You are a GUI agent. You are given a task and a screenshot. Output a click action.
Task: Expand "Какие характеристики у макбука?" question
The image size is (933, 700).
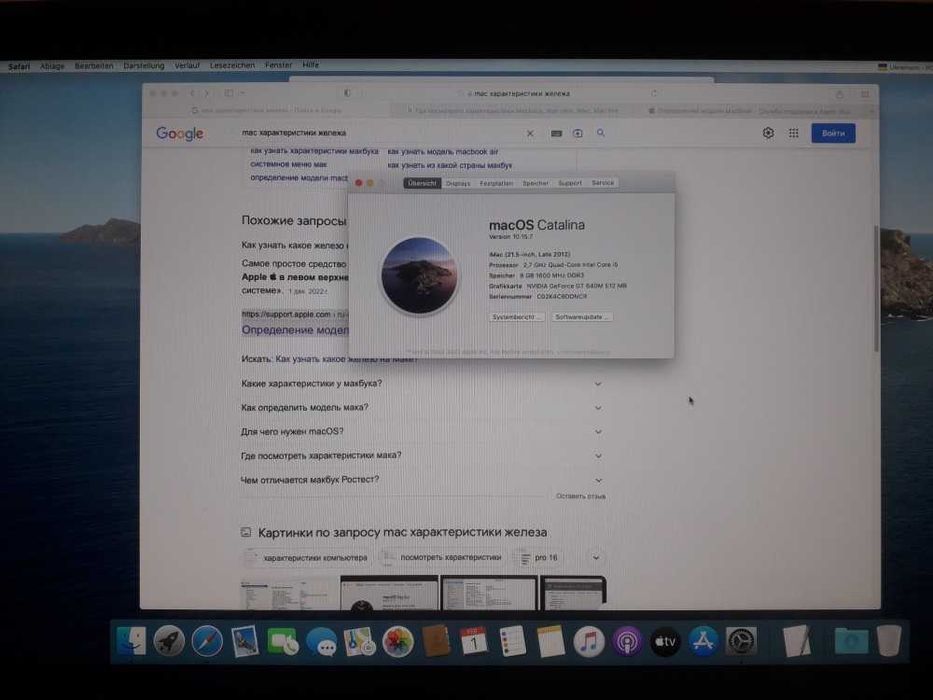tap(422, 383)
